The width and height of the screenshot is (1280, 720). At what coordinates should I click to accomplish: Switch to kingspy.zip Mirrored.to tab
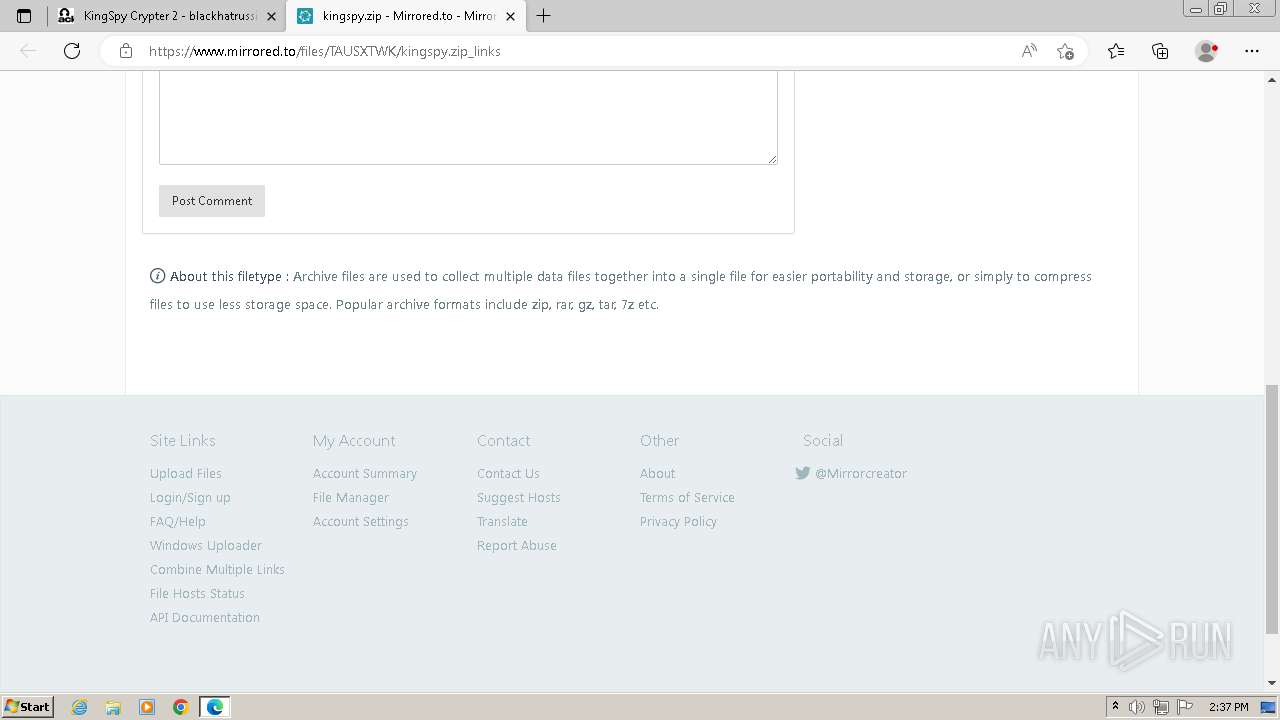[405, 16]
